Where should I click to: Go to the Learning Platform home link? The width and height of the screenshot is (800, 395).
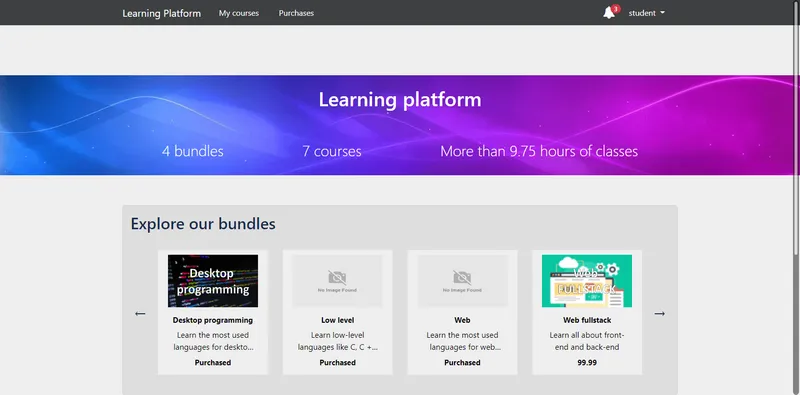click(x=161, y=13)
